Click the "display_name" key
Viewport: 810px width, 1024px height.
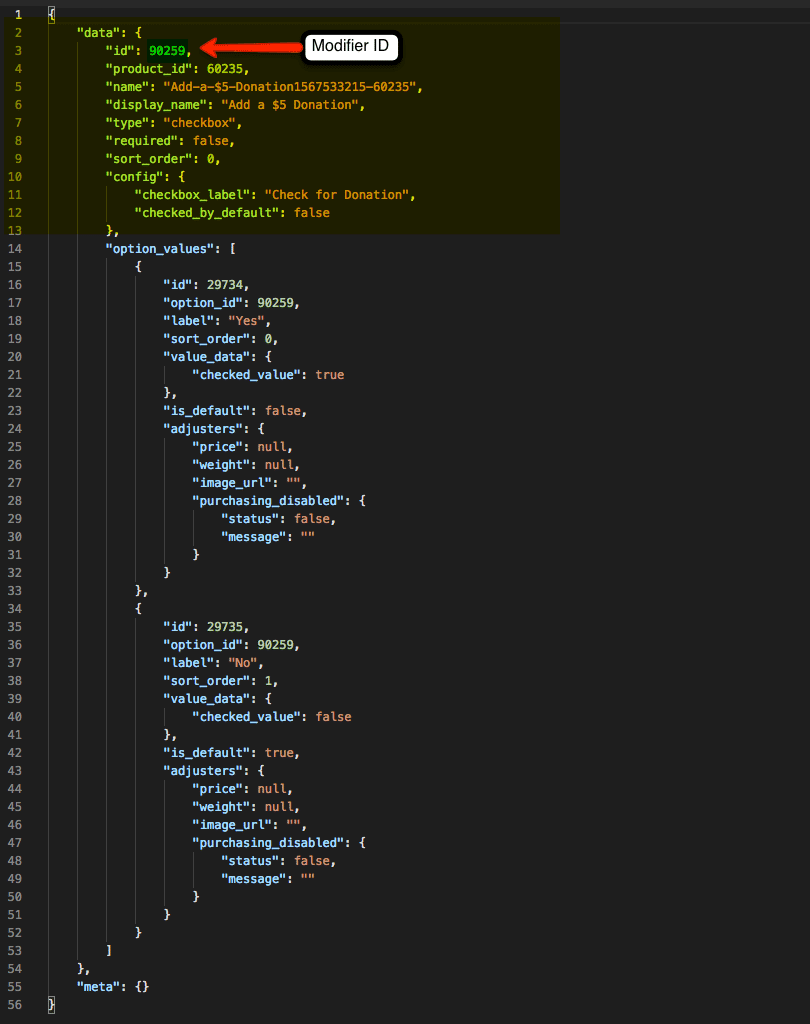pos(156,105)
